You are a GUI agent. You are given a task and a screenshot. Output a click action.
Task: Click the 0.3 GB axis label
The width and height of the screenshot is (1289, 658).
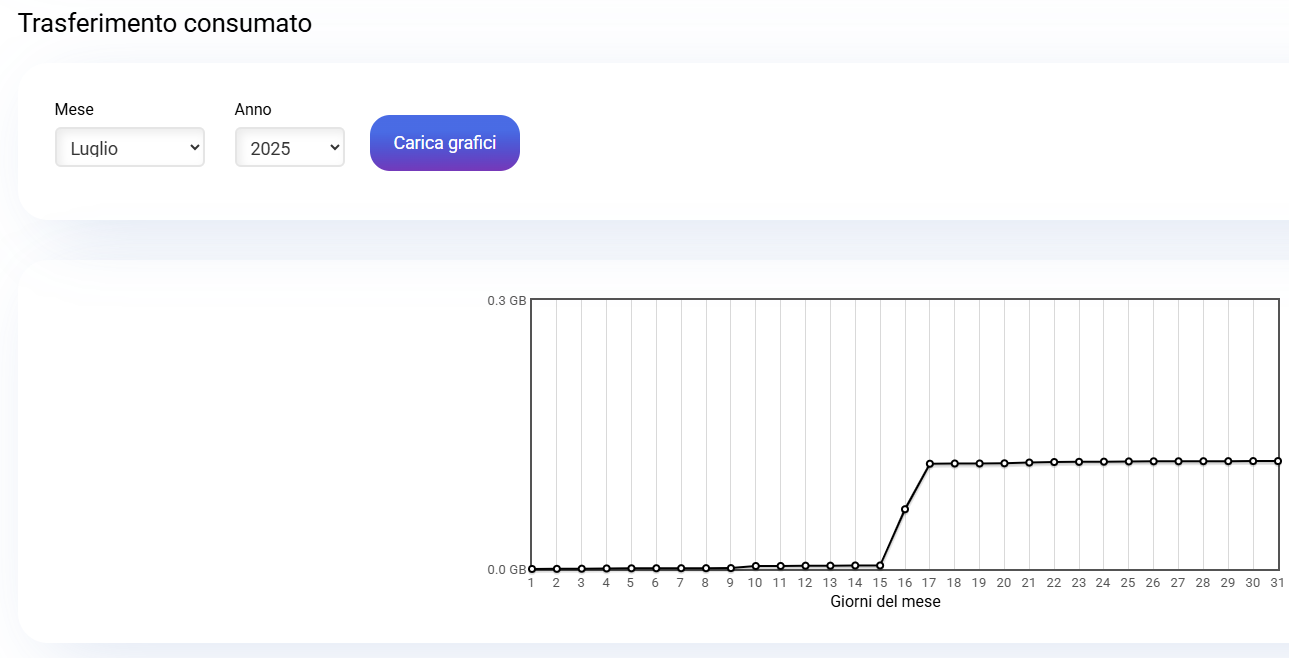coord(507,300)
